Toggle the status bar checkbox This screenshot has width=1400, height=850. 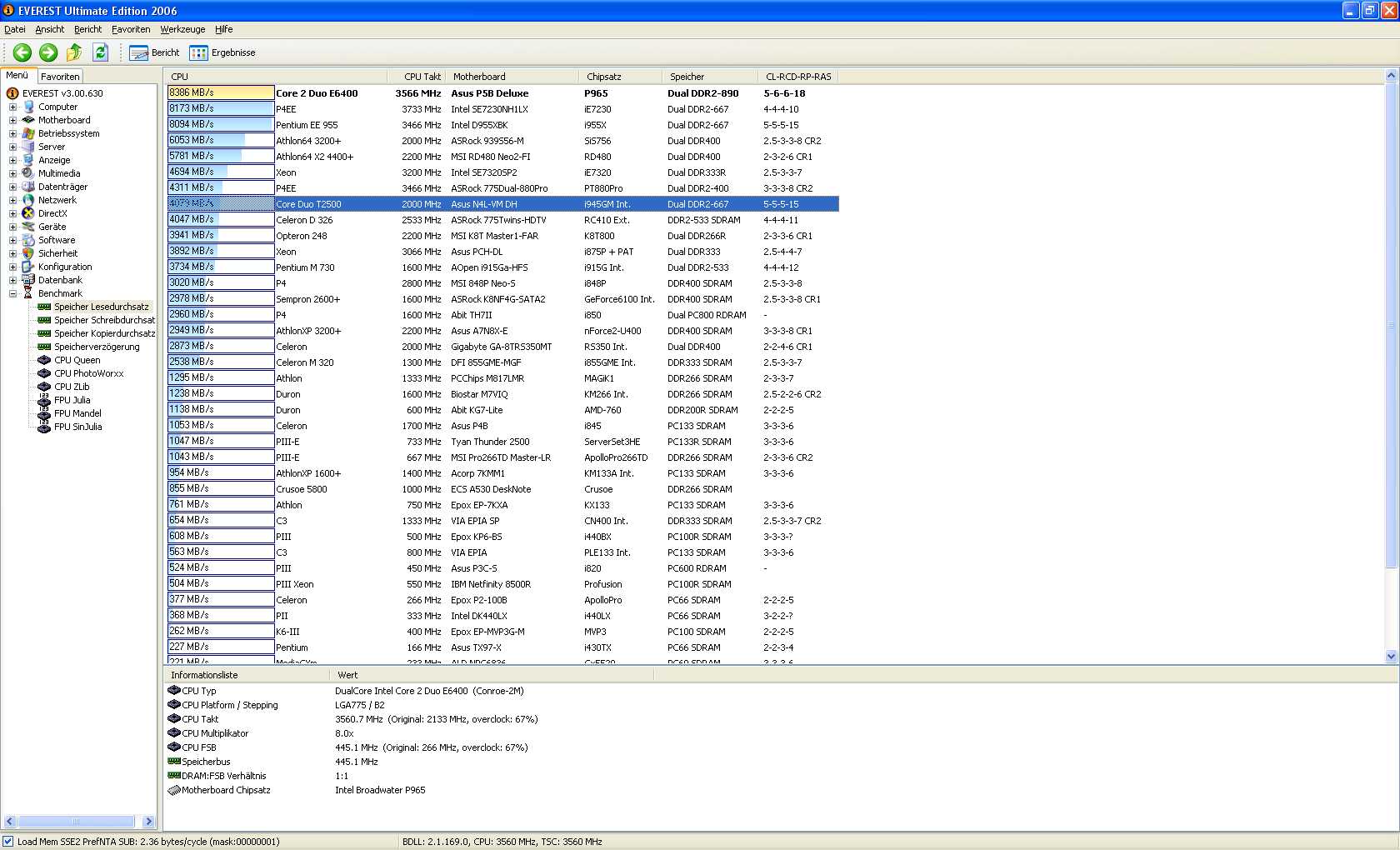click(8, 842)
